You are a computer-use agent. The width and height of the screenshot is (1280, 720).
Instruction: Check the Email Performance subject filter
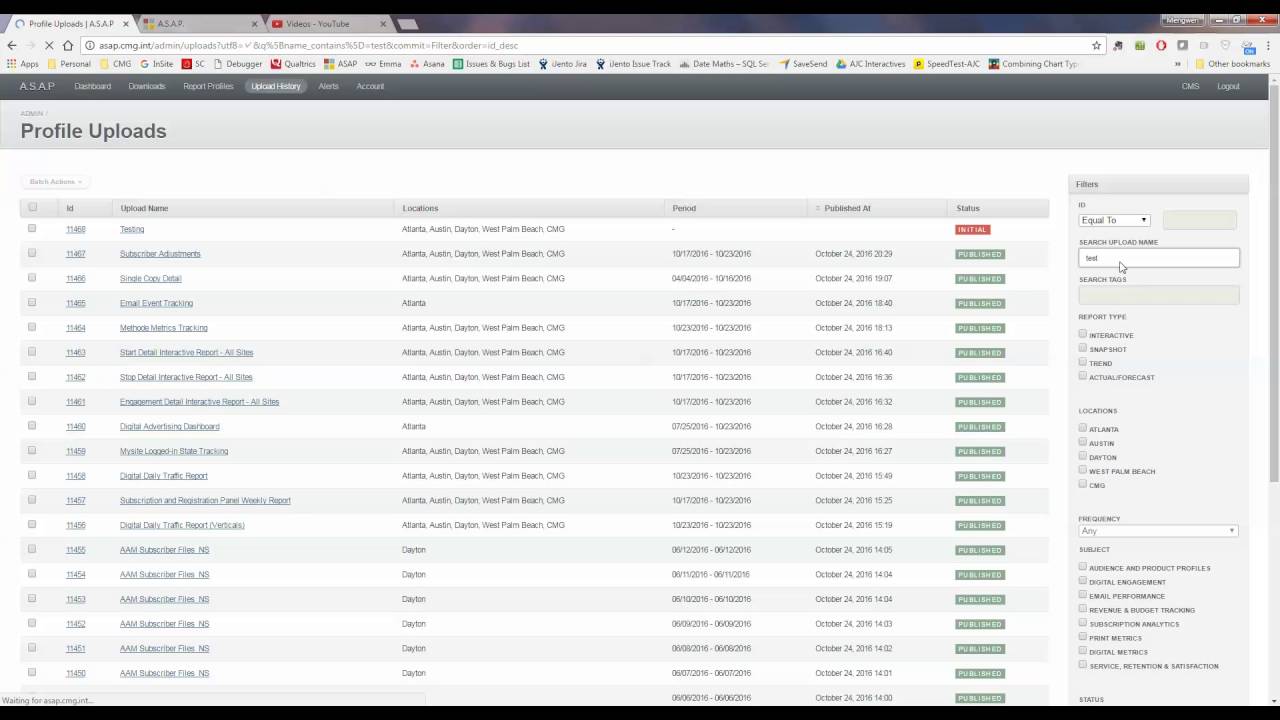coord(1082,595)
